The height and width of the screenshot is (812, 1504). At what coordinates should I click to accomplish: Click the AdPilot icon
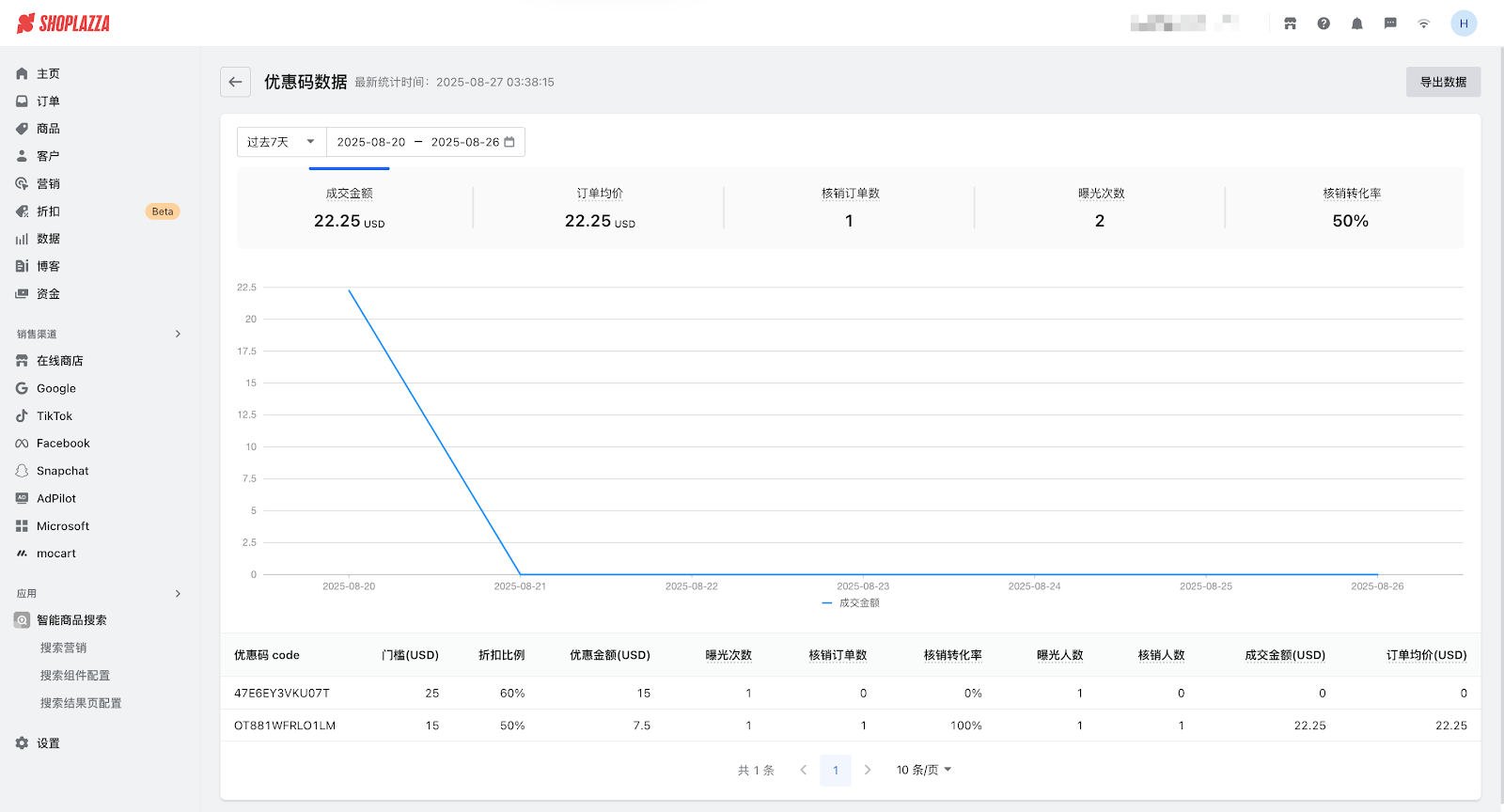click(x=22, y=498)
